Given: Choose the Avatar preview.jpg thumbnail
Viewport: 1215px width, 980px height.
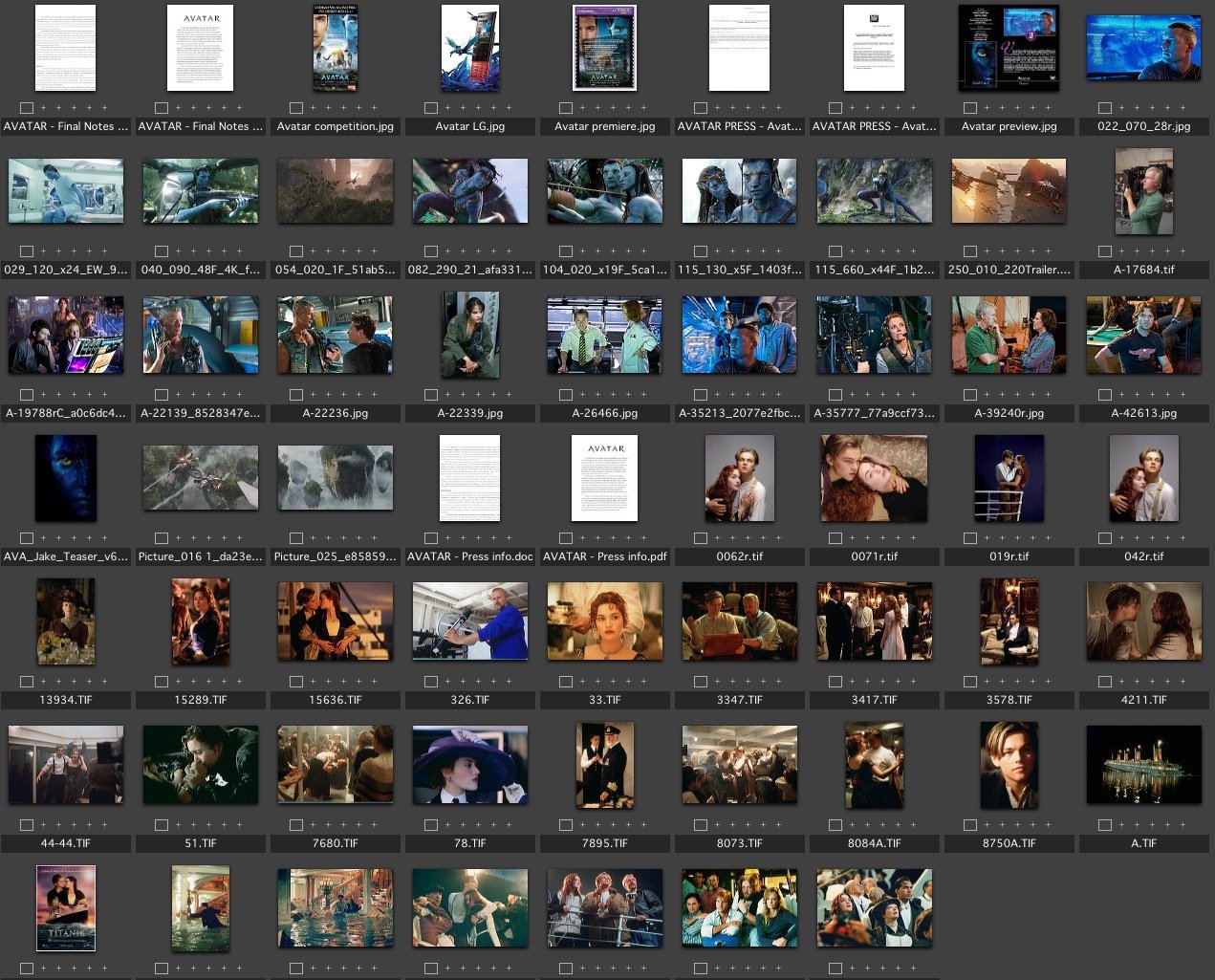Looking at the screenshot, I should 1009,48.
